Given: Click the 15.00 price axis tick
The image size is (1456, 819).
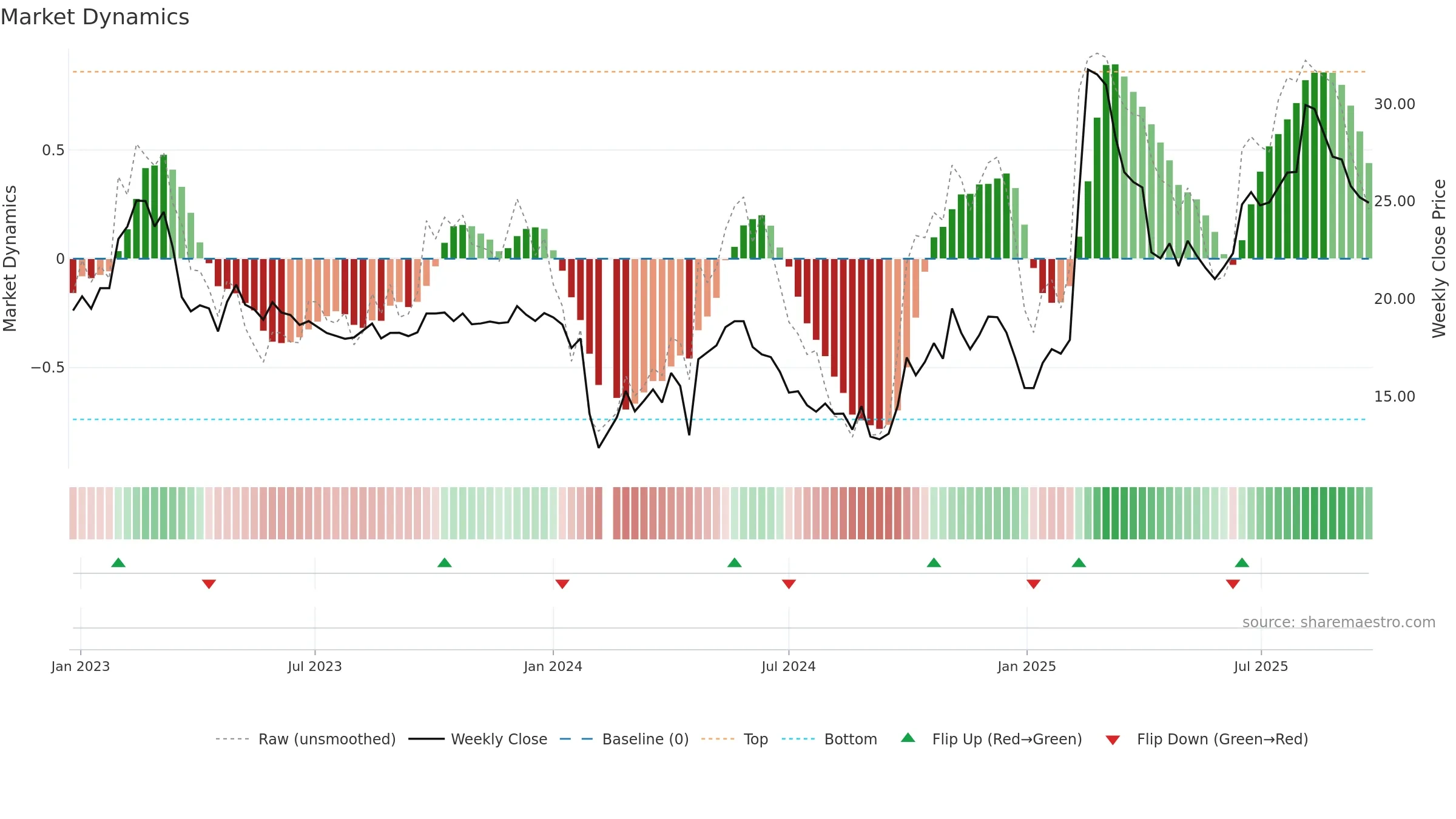Looking at the screenshot, I should click(1395, 397).
